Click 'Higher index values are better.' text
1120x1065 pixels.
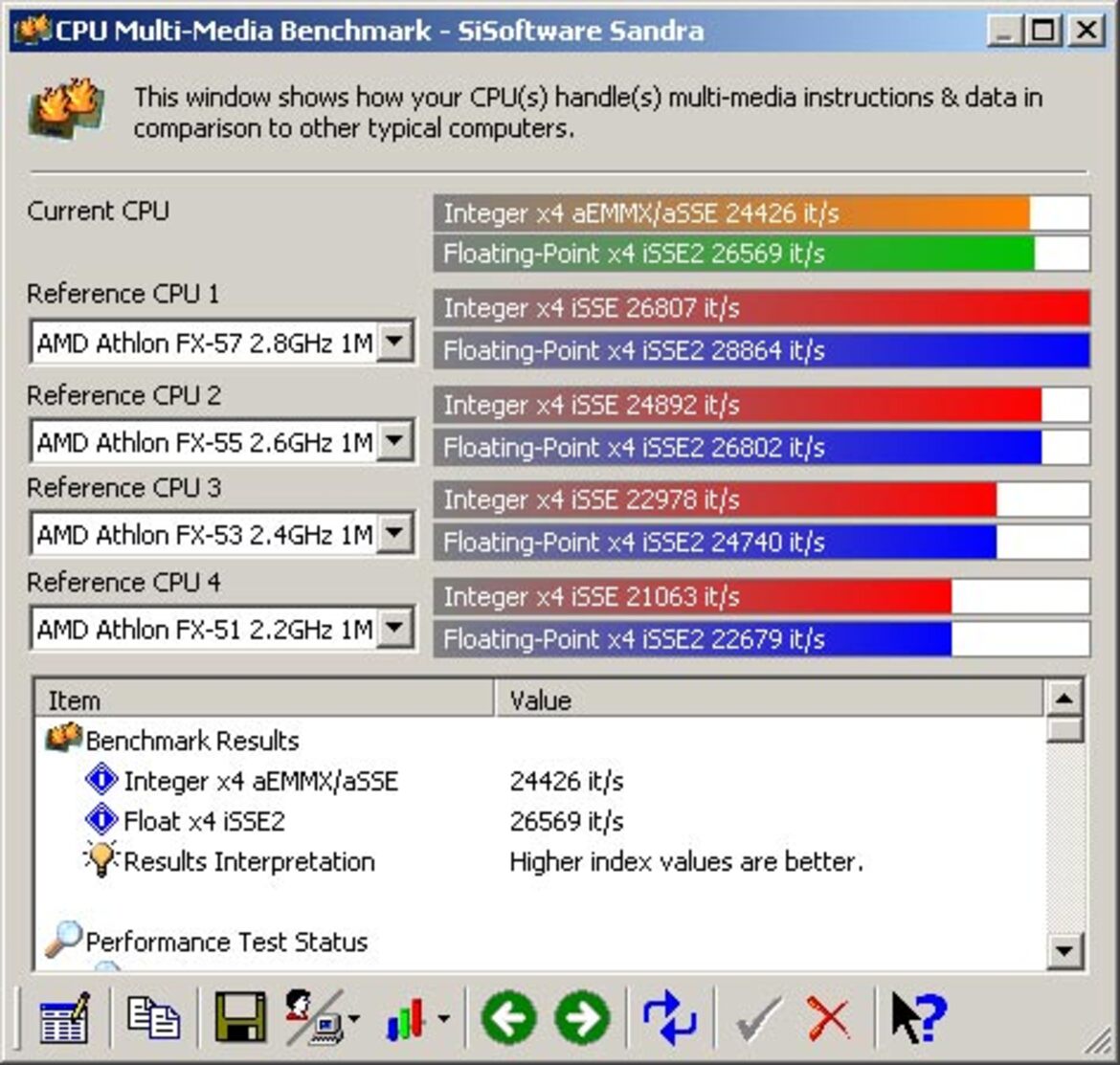click(x=686, y=861)
